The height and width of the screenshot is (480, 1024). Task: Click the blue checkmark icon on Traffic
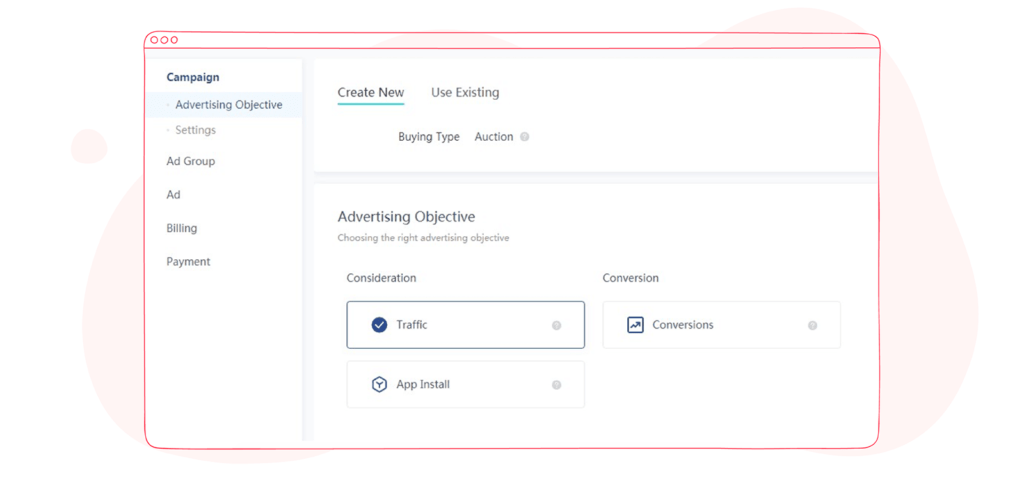point(379,325)
